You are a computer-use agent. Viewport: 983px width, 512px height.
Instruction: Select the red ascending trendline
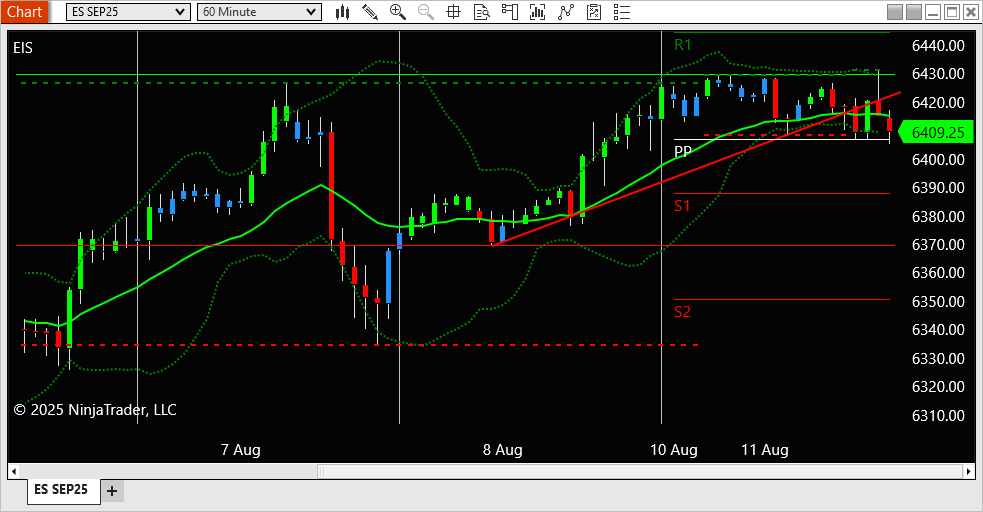[x=696, y=168]
